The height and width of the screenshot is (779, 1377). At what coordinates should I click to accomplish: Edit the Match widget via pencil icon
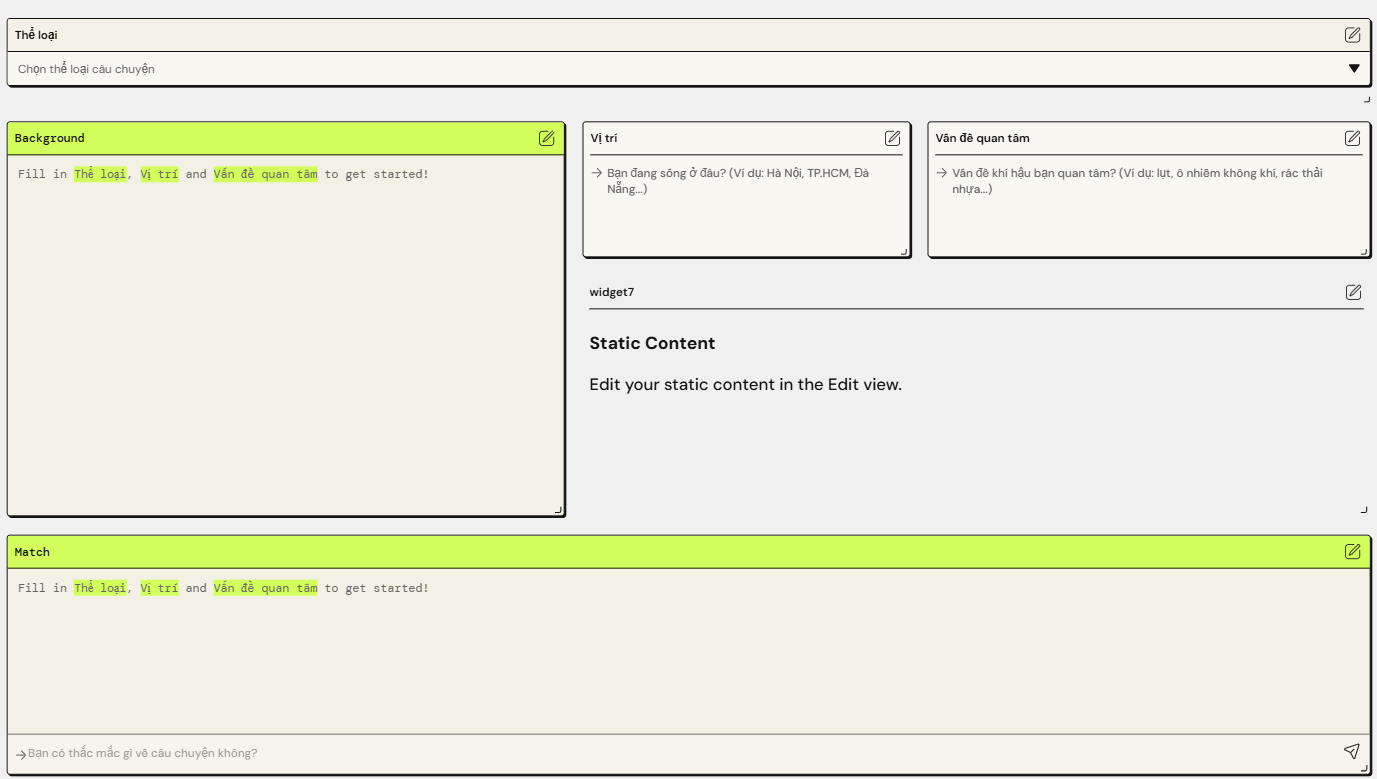[1353, 551]
